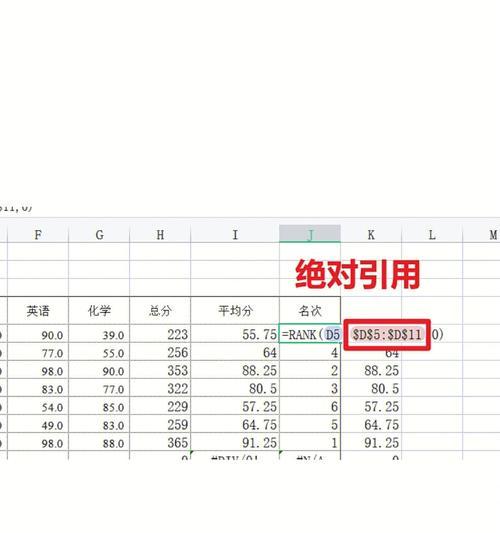The height and width of the screenshot is (533, 500).
Task: Select column K header
Action: pyautogui.click(x=371, y=234)
